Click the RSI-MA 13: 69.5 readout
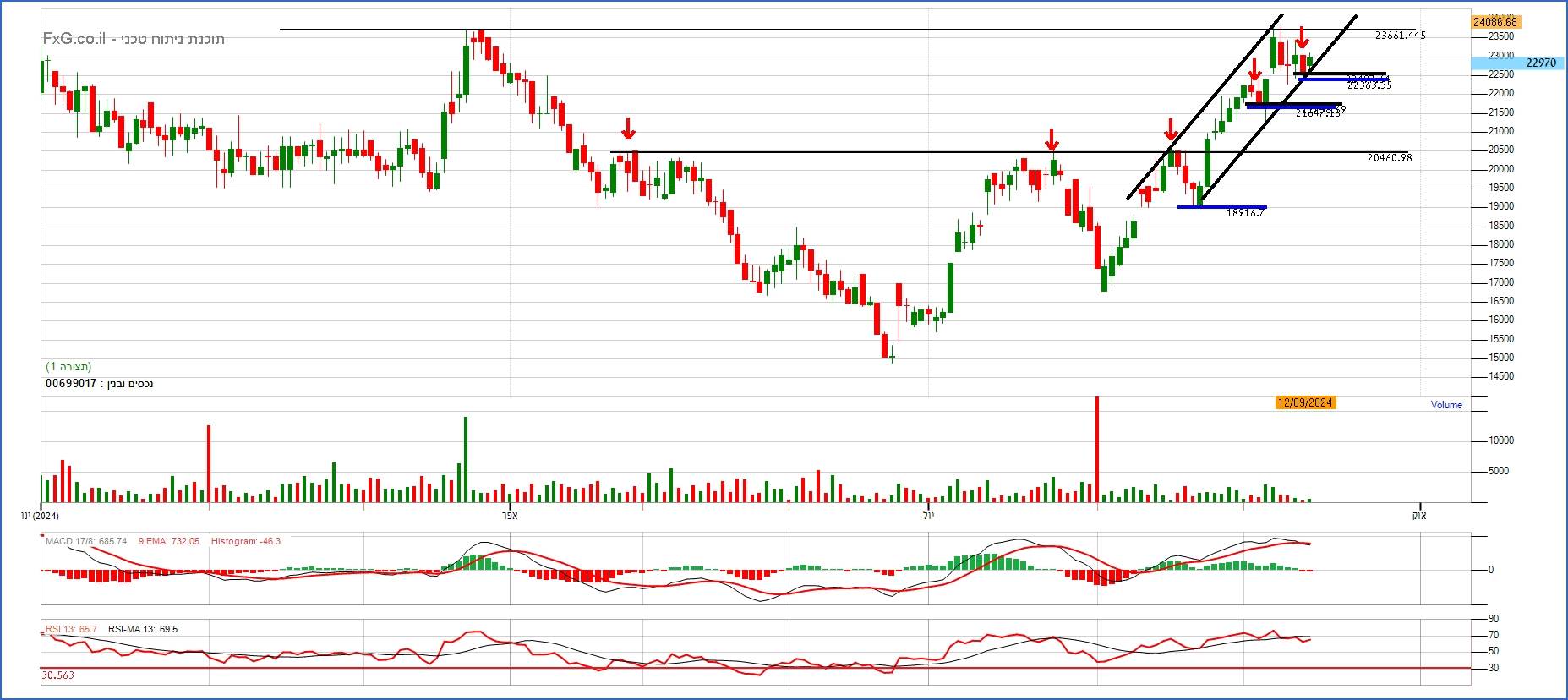The width and height of the screenshot is (1568, 700). pyautogui.click(x=143, y=629)
